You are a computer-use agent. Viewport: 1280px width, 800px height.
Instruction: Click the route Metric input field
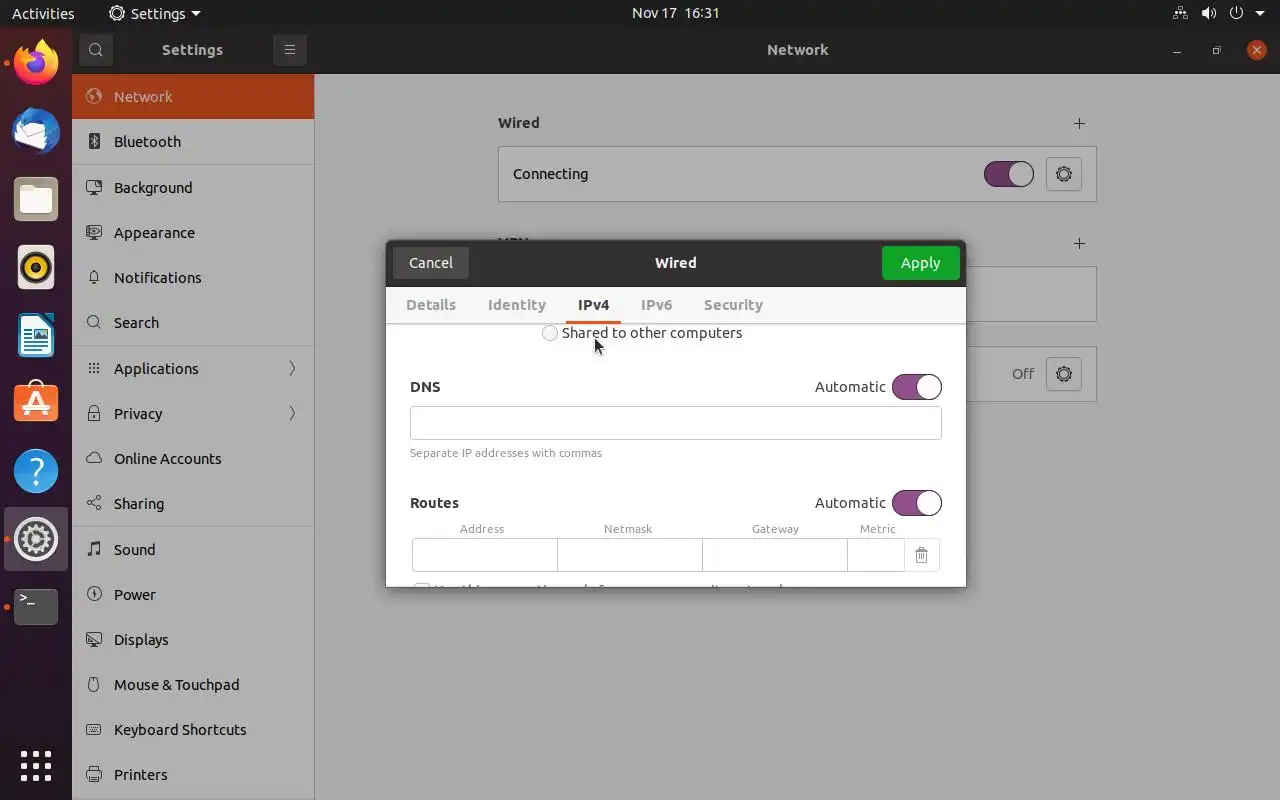(x=876, y=555)
